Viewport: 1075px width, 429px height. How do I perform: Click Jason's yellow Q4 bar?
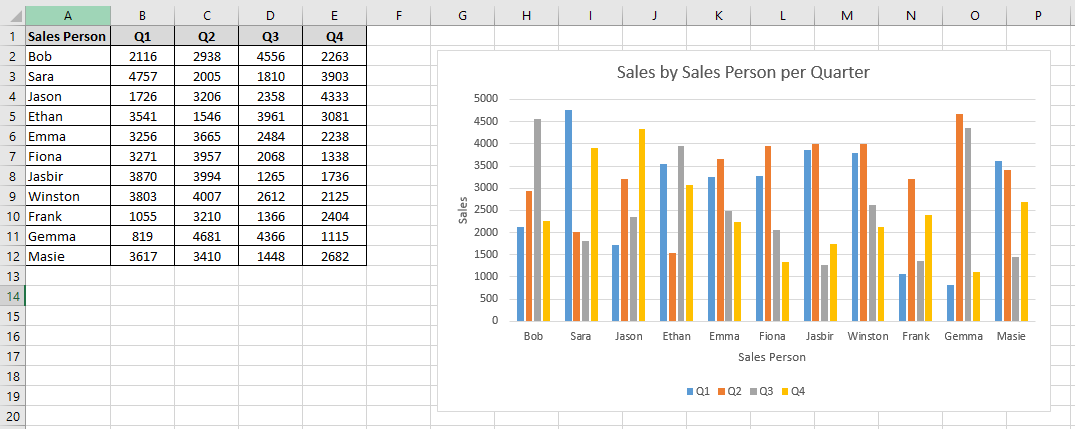[x=642, y=225]
